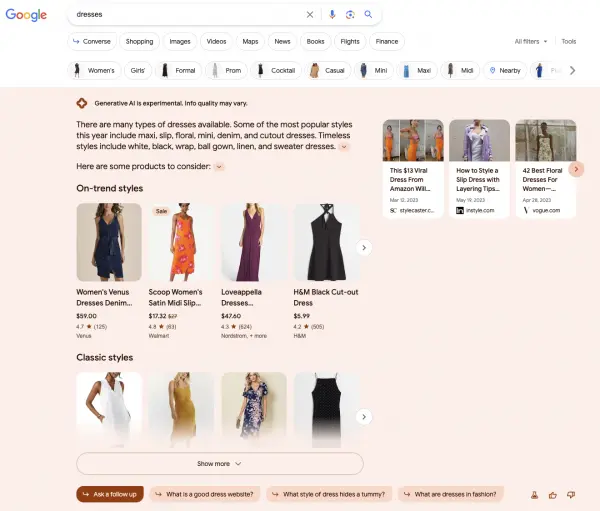Open the floral navy classic dress thumbnail
600x511 pixels.
254,410
